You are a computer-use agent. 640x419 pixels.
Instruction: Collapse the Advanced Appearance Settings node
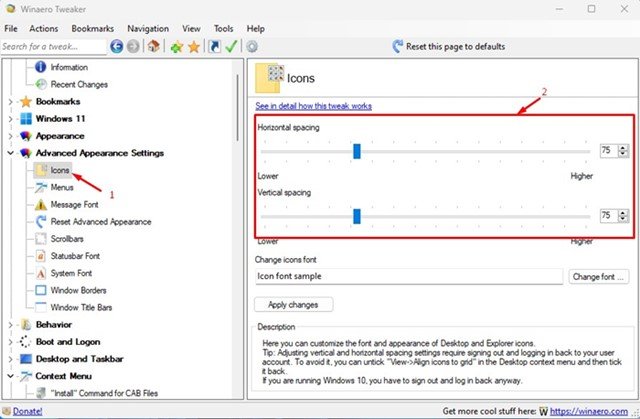[x=11, y=153]
